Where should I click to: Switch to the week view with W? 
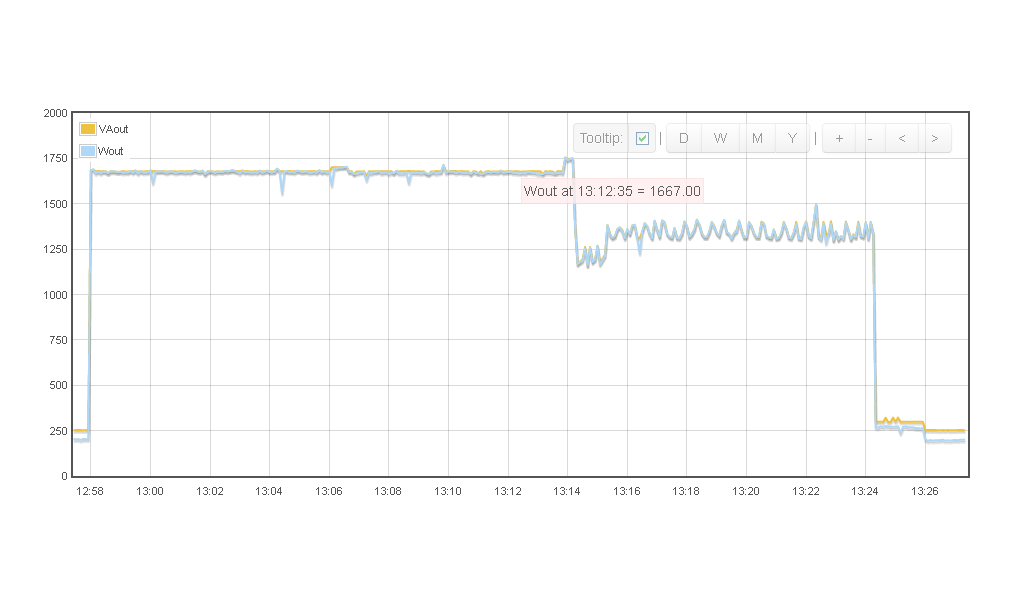click(x=720, y=138)
